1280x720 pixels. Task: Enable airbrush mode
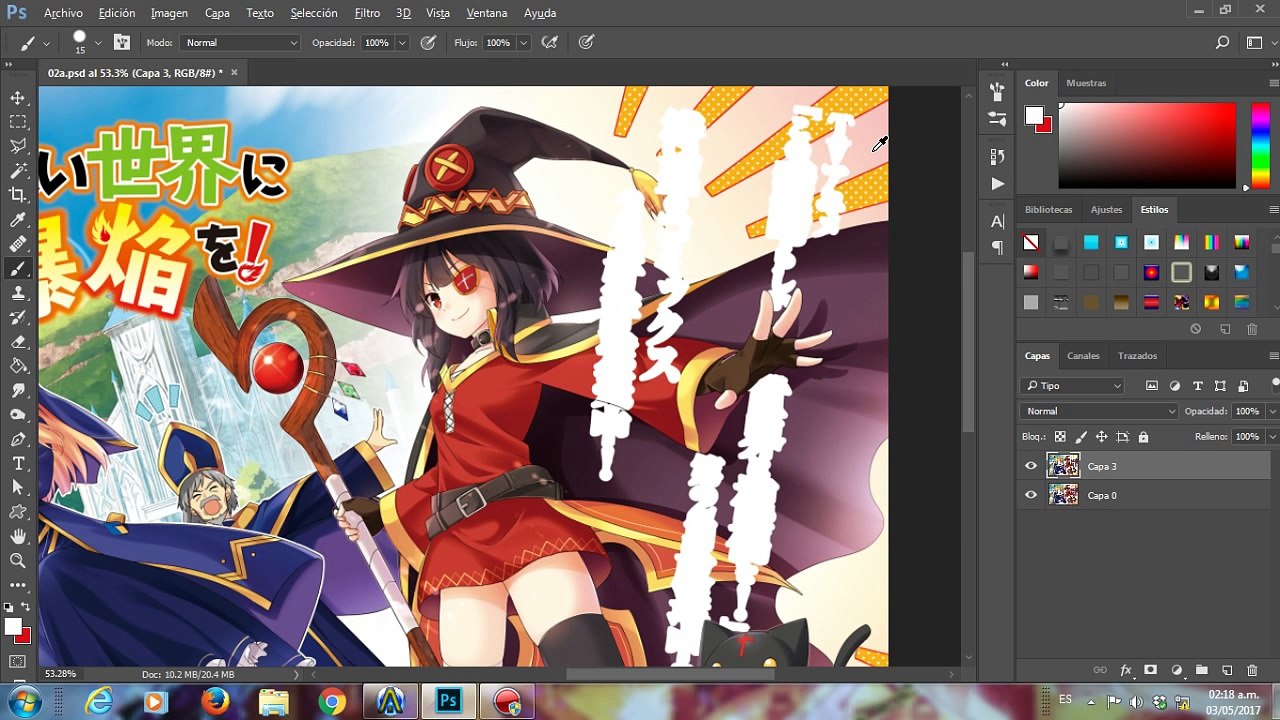[x=549, y=42]
